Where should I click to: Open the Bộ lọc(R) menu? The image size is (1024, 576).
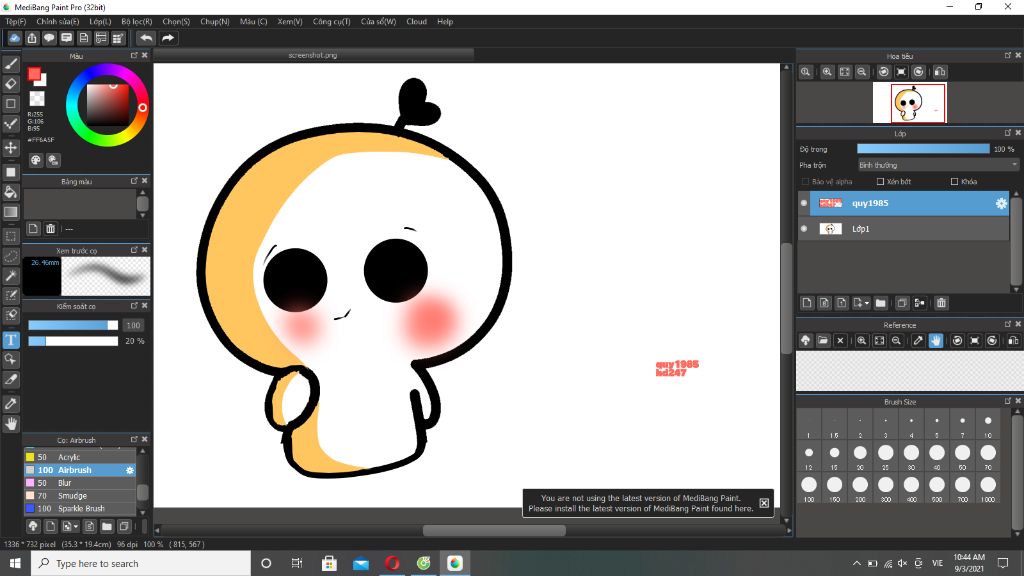coord(136,22)
